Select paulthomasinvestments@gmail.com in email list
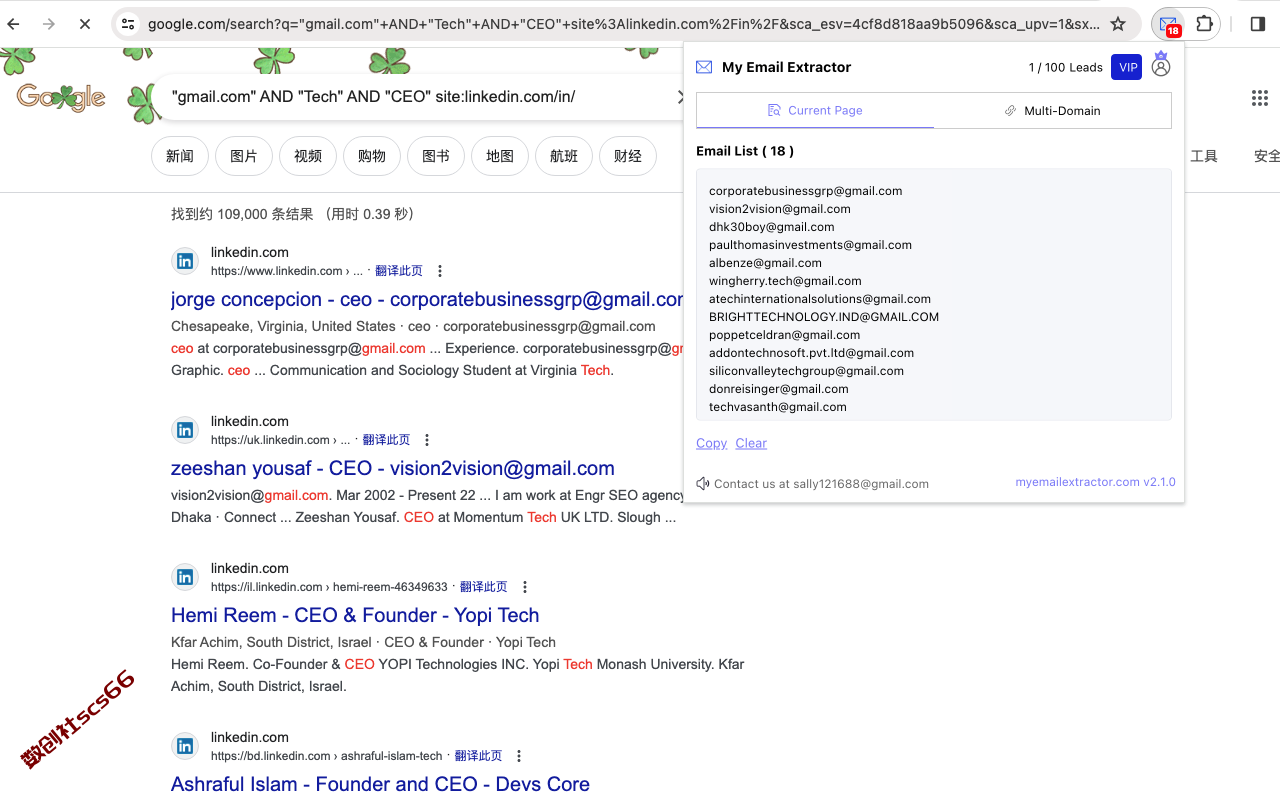Viewport: 1280px width, 800px height. pyautogui.click(x=810, y=245)
